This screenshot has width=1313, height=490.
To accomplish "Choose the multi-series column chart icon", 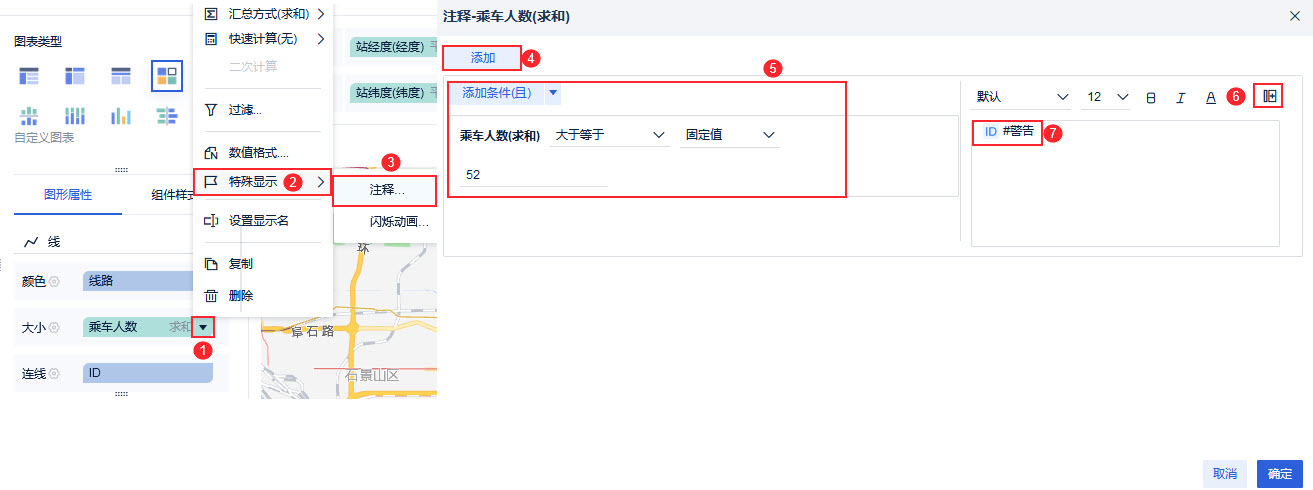I will (x=75, y=116).
